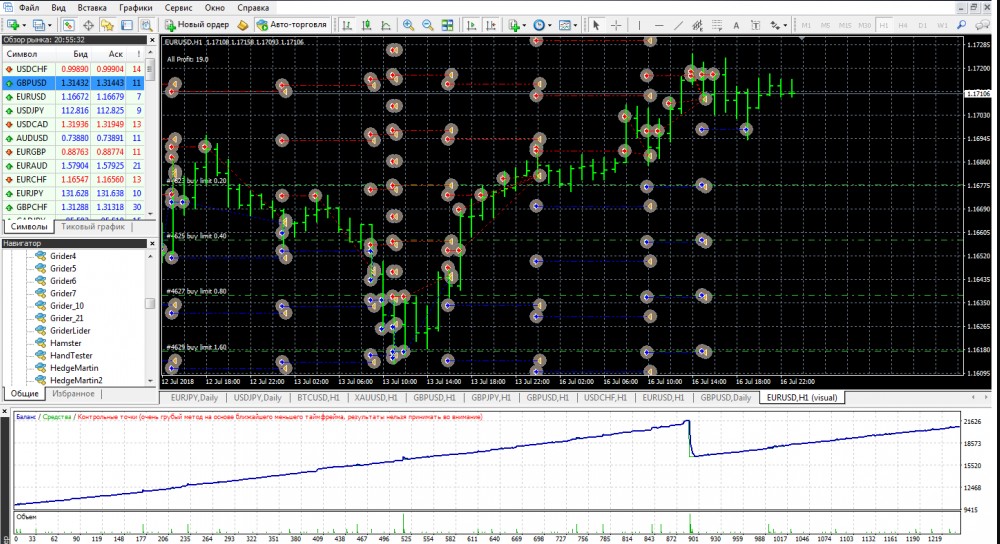Image resolution: width=1000 pixels, height=544 pixels.
Task: Click the Navigator list scrollbar thumb
Action: click(150, 304)
